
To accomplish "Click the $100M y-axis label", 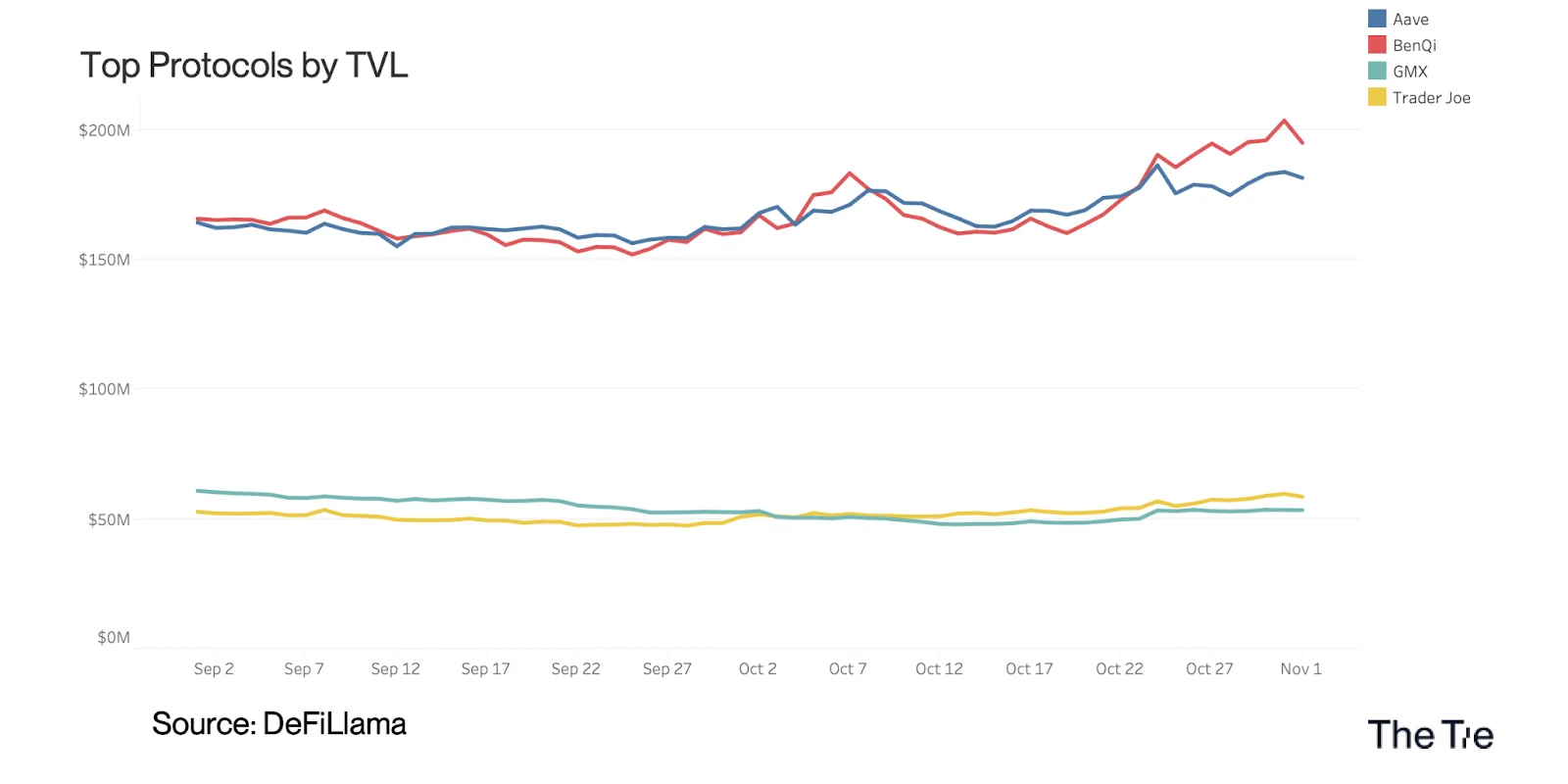I will point(104,389).
